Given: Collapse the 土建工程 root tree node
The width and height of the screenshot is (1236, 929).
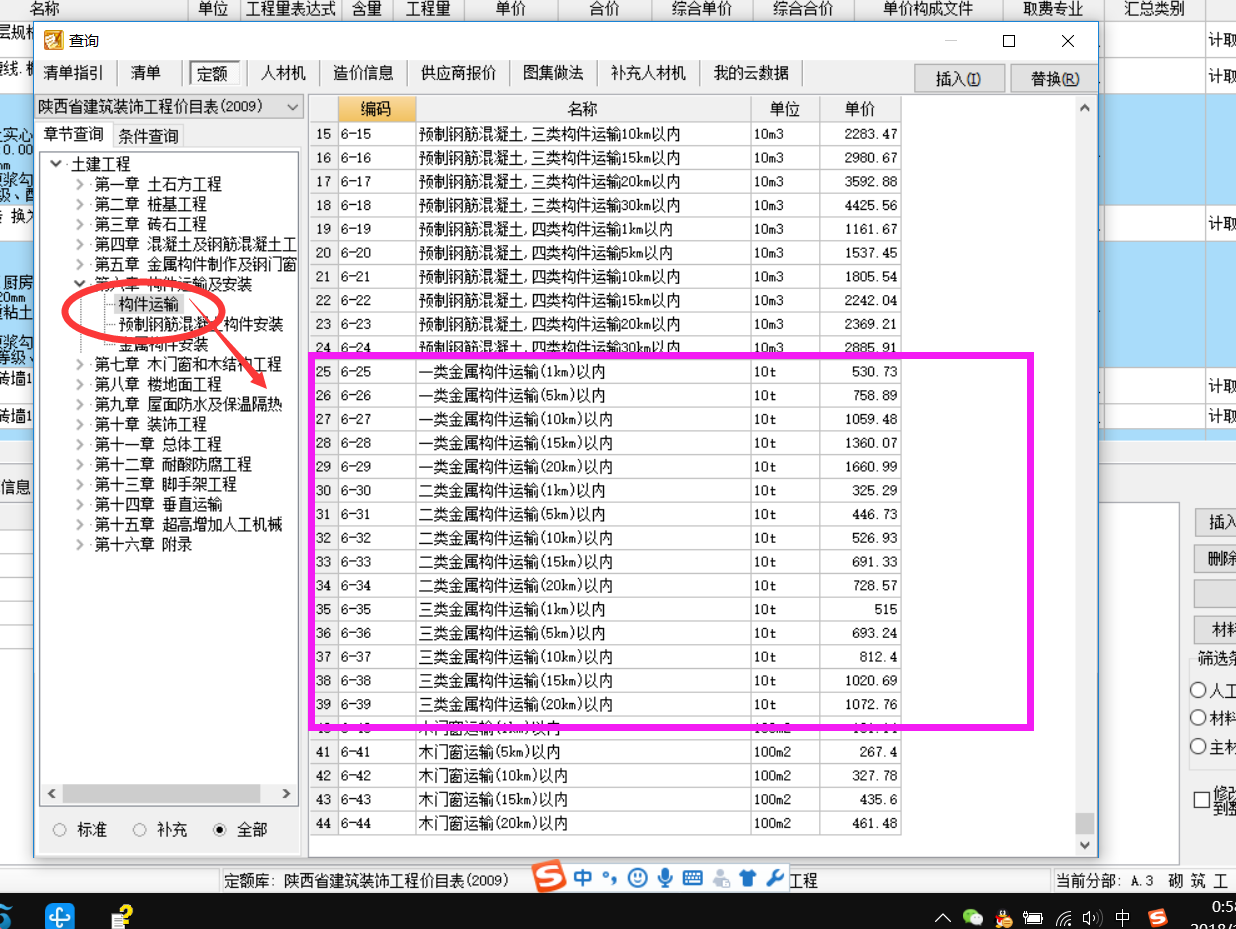Looking at the screenshot, I should [x=57, y=164].
